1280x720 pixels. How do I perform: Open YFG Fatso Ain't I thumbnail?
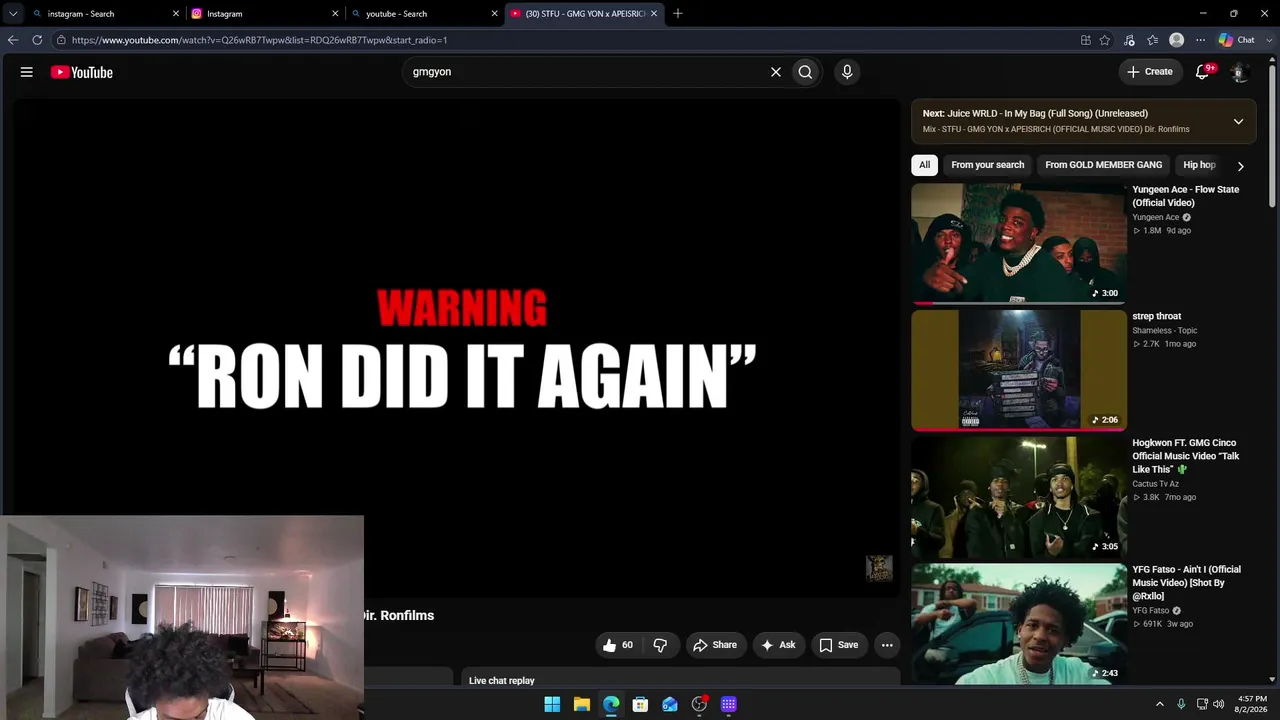(x=1019, y=624)
